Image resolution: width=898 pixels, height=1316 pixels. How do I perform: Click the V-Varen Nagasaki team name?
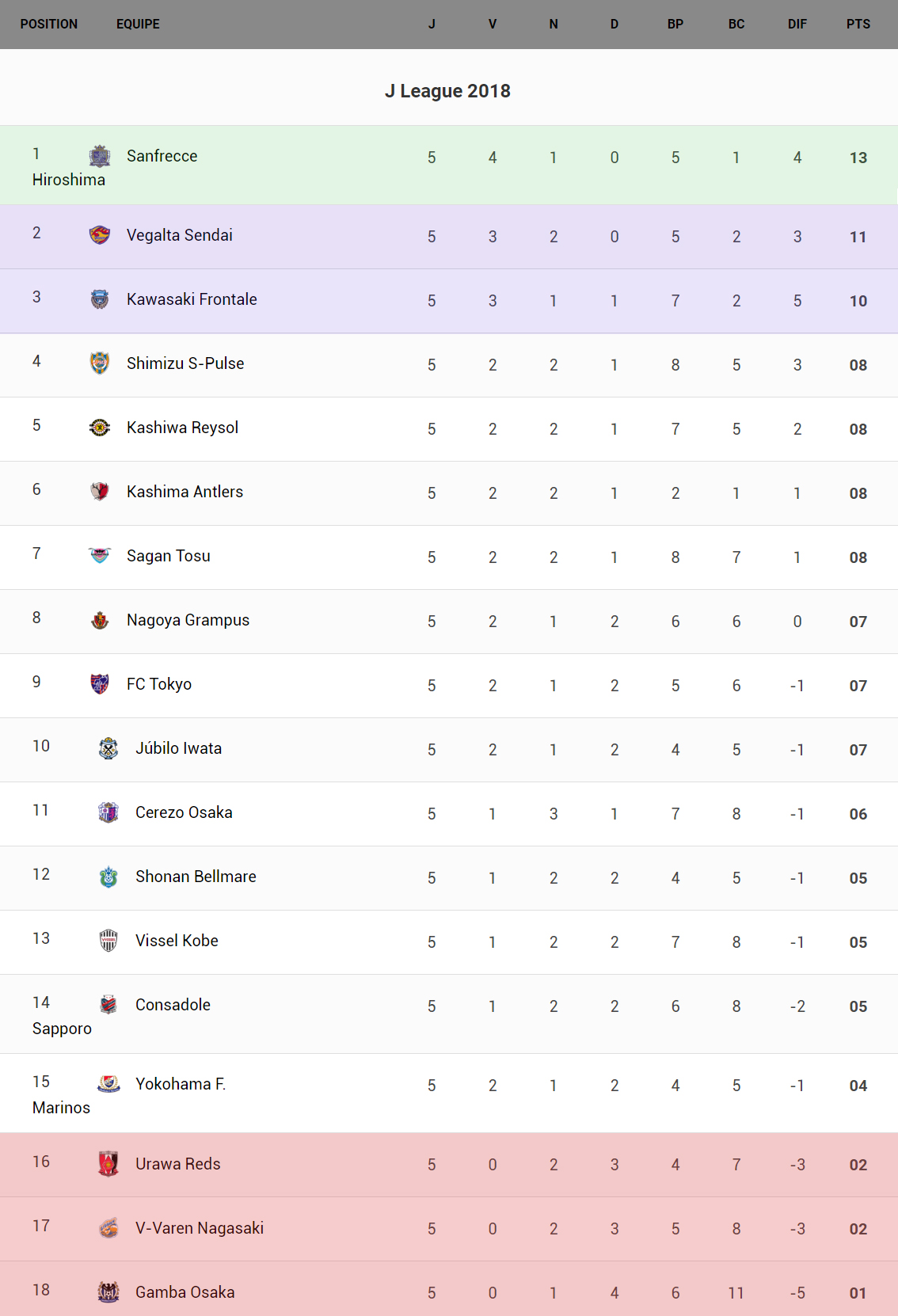[x=200, y=1228]
